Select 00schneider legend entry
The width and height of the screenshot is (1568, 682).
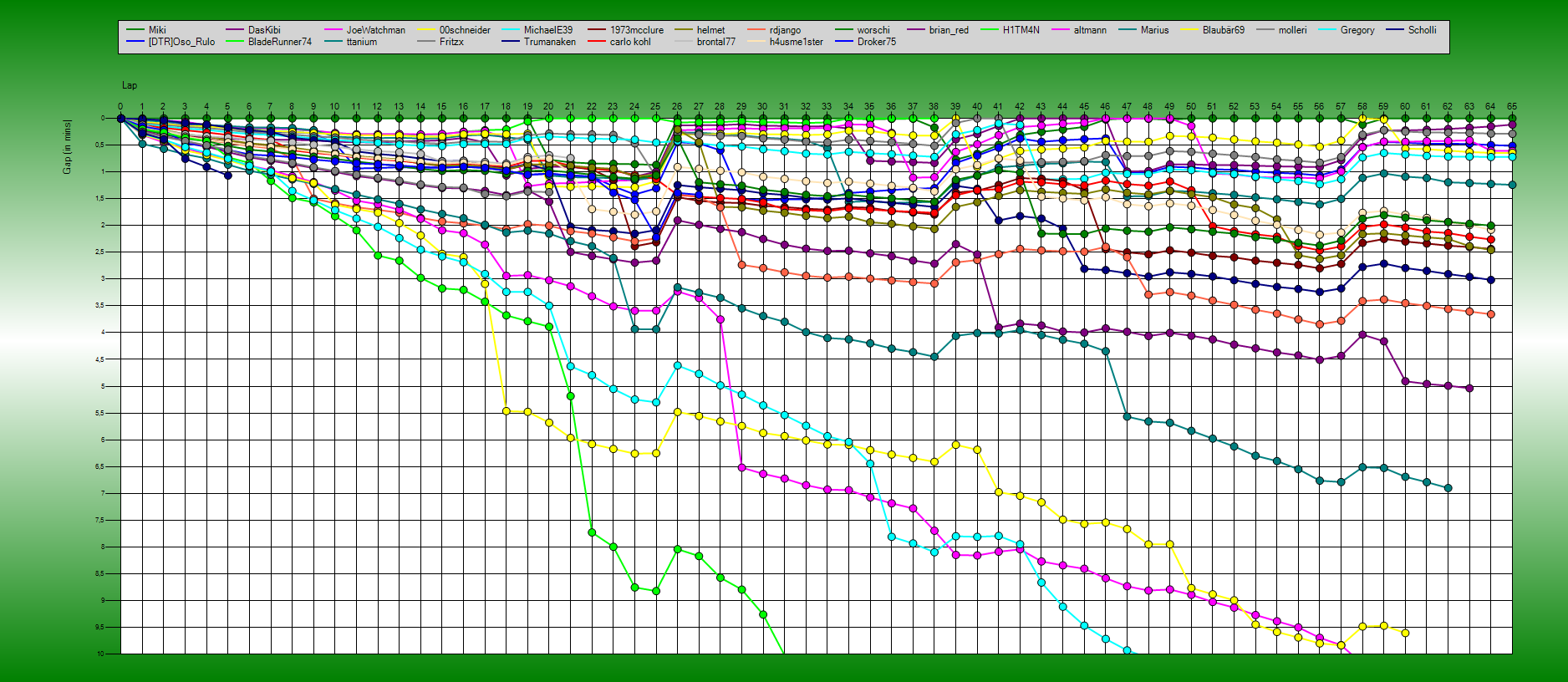(465, 30)
